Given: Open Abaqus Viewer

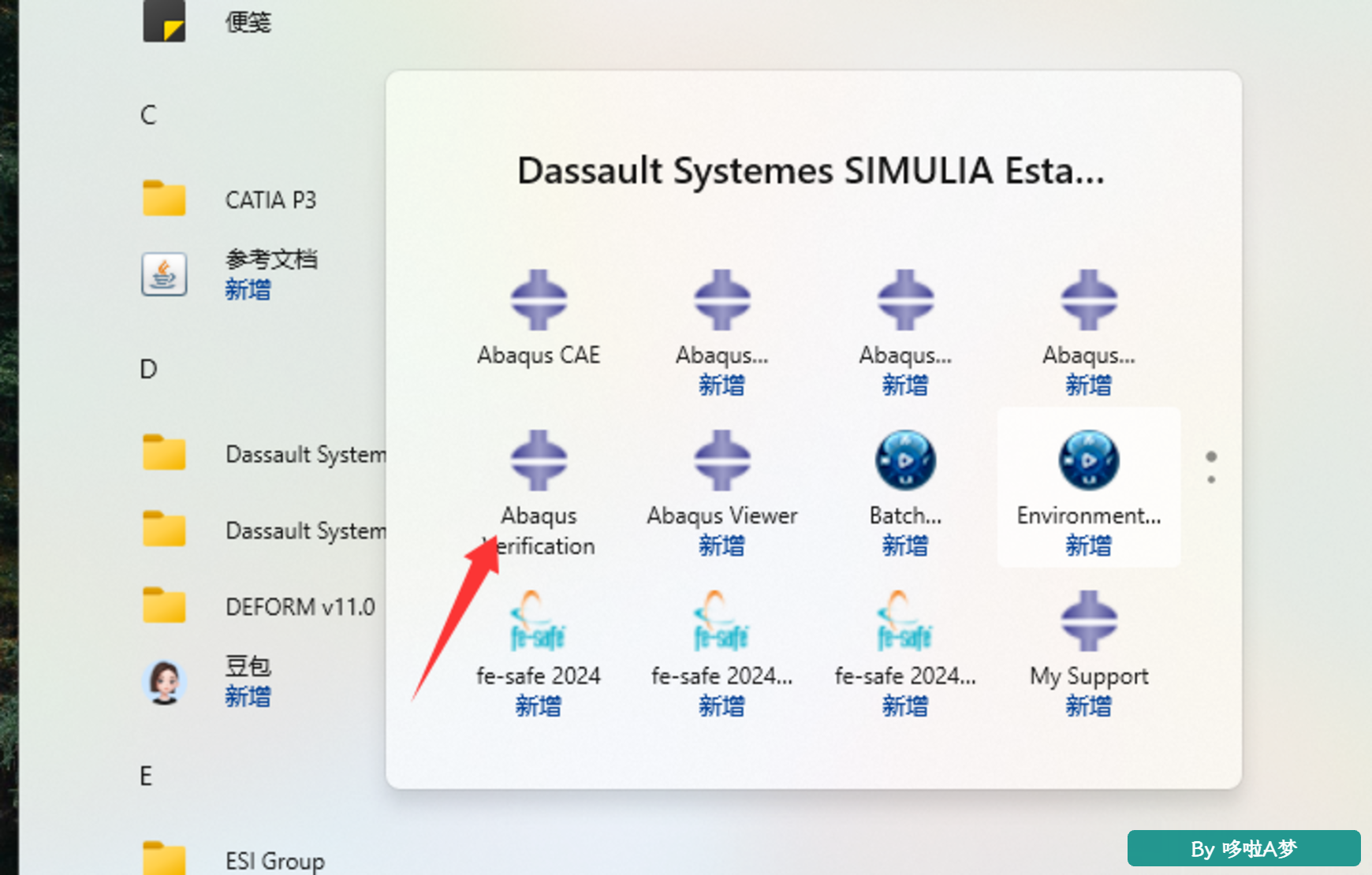Looking at the screenshot, I should pyautogui.click(x=721, y=494).
